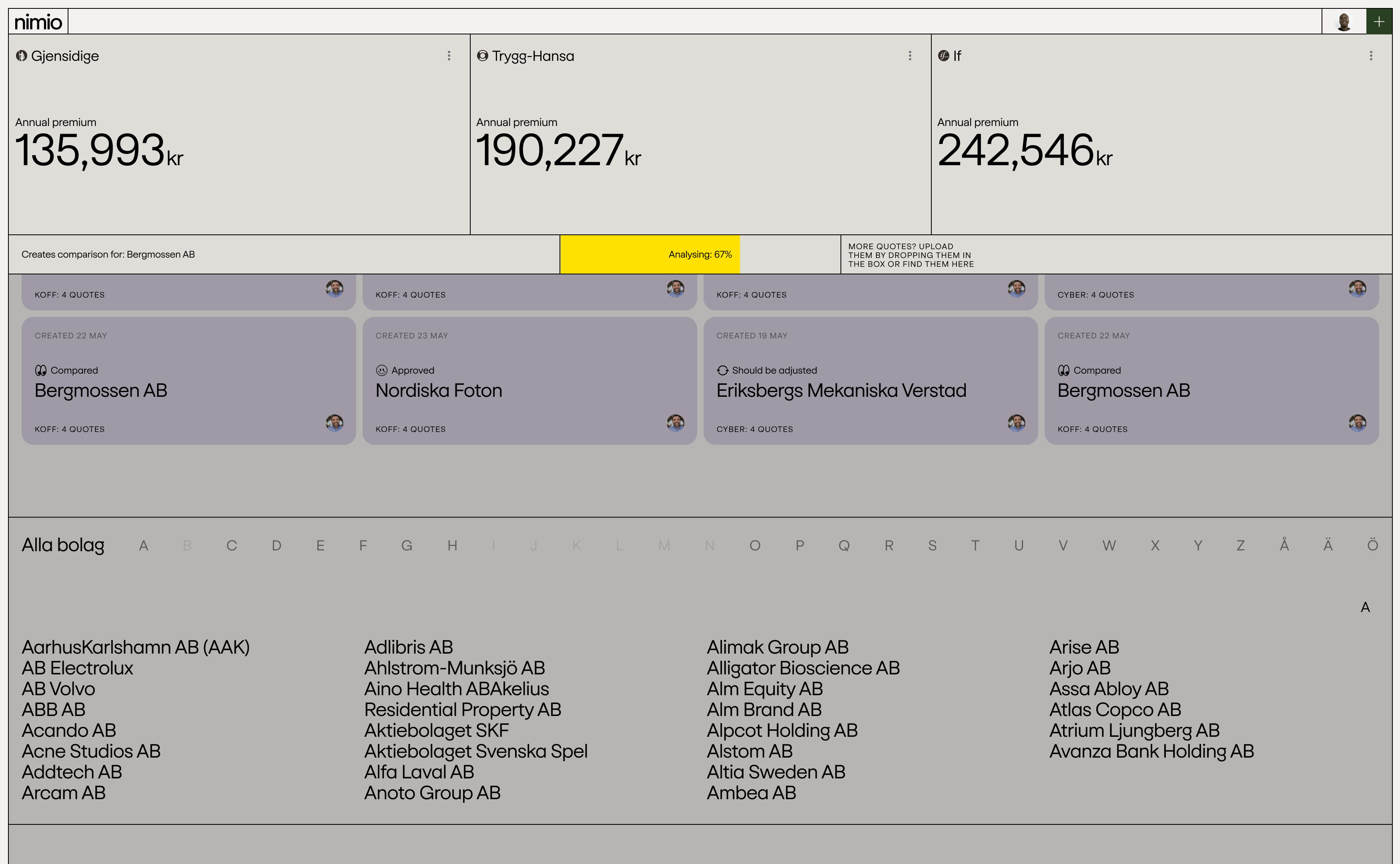The height and width of the screenshot is (864, 1400).
Task: Jump to letter O in alphabet index
Action: pos(754,546)
